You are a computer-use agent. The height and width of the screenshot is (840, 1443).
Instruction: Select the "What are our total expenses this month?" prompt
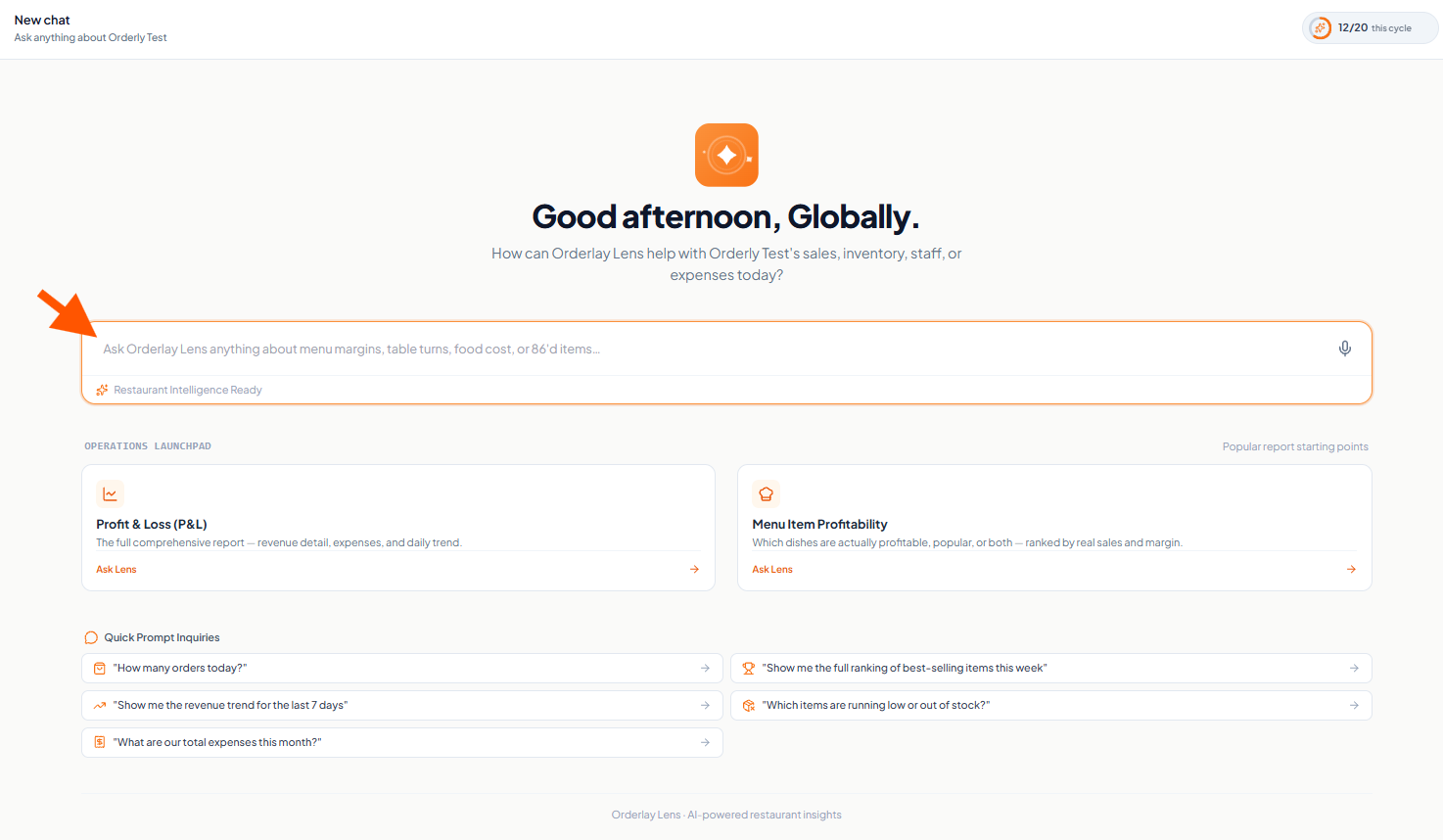tap(402, 743)
